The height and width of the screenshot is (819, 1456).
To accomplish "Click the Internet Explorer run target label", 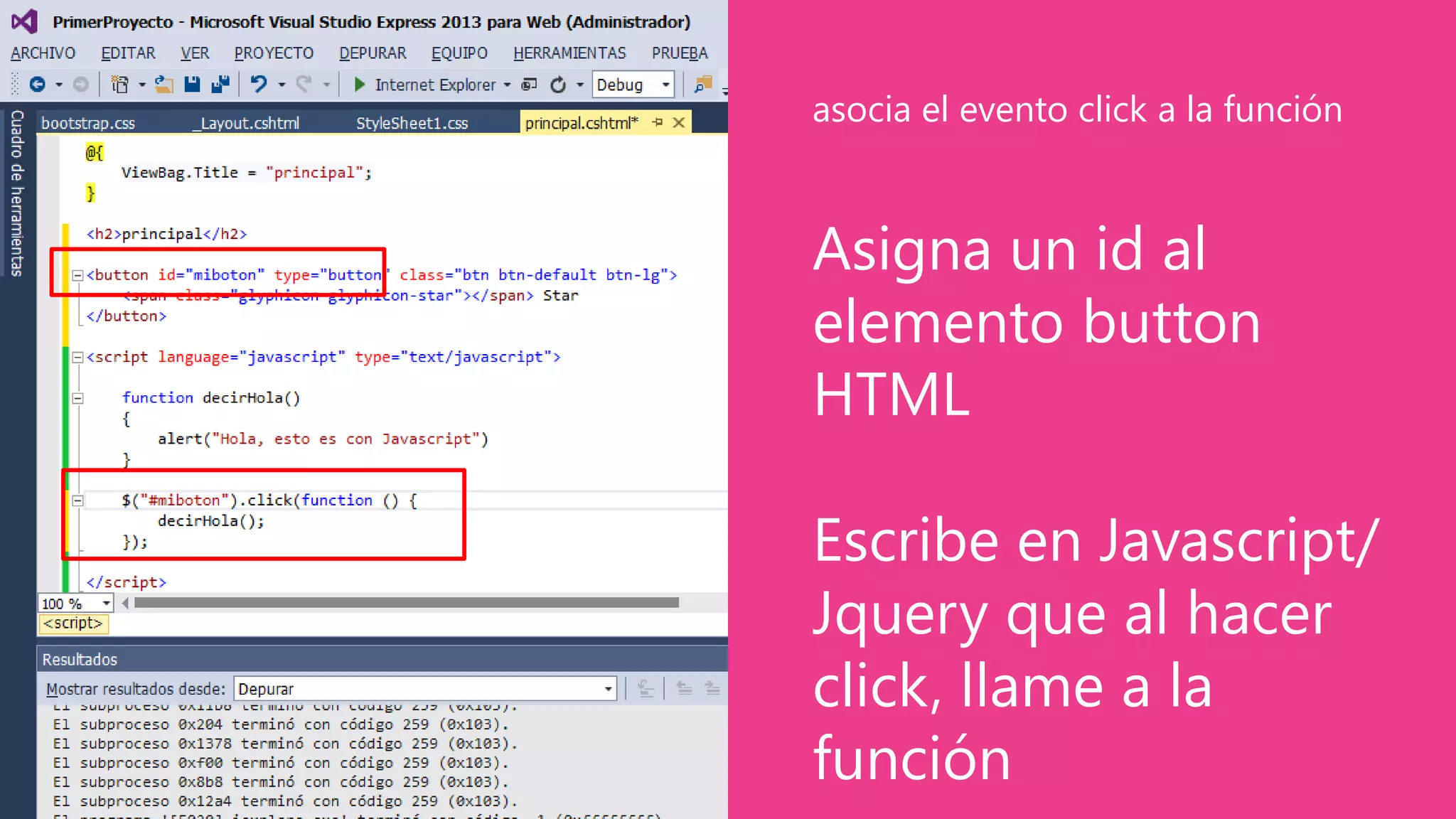I will [x=435, y=85].
